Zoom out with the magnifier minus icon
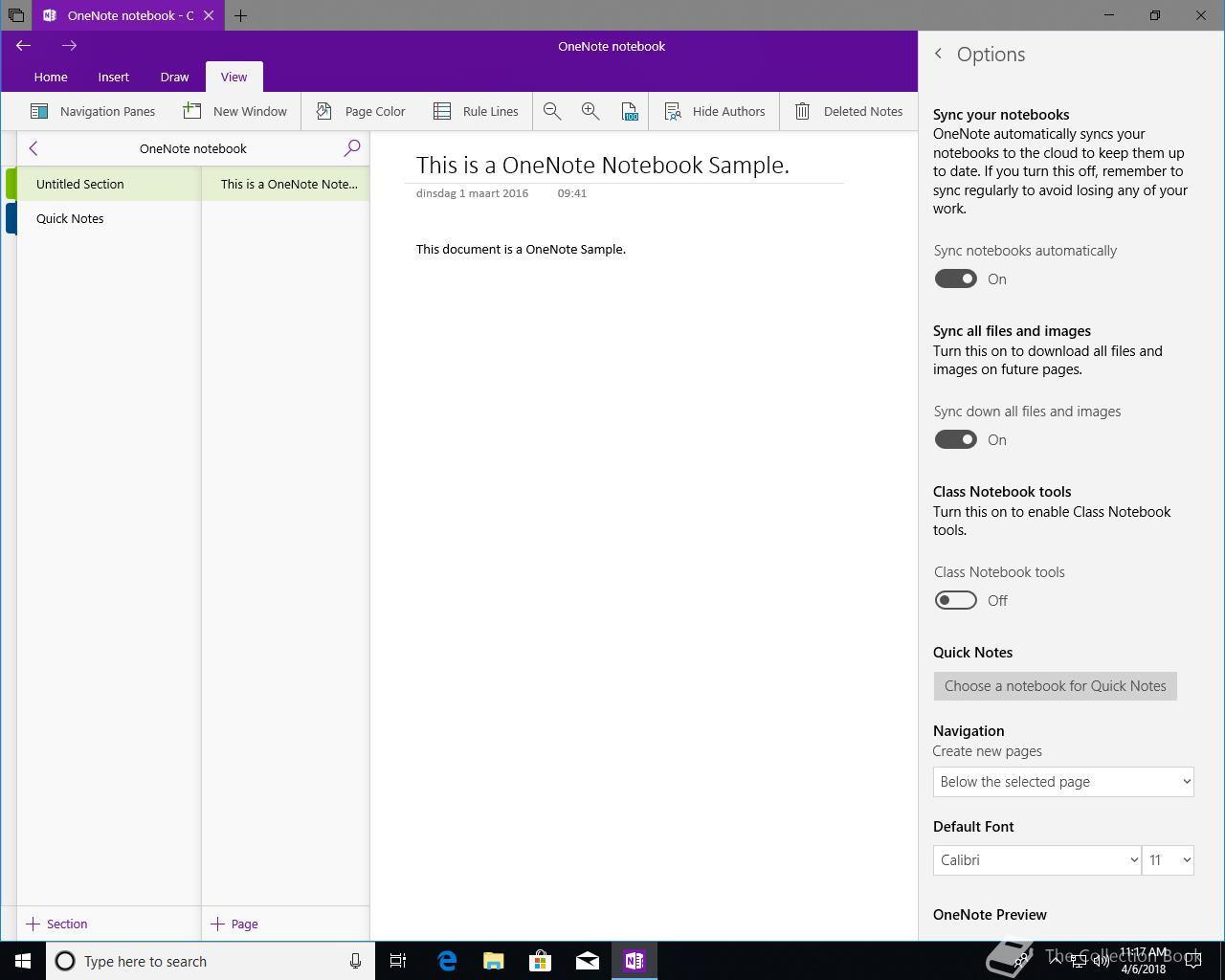This screenshot has width=1225, height=980. [552, 111]
